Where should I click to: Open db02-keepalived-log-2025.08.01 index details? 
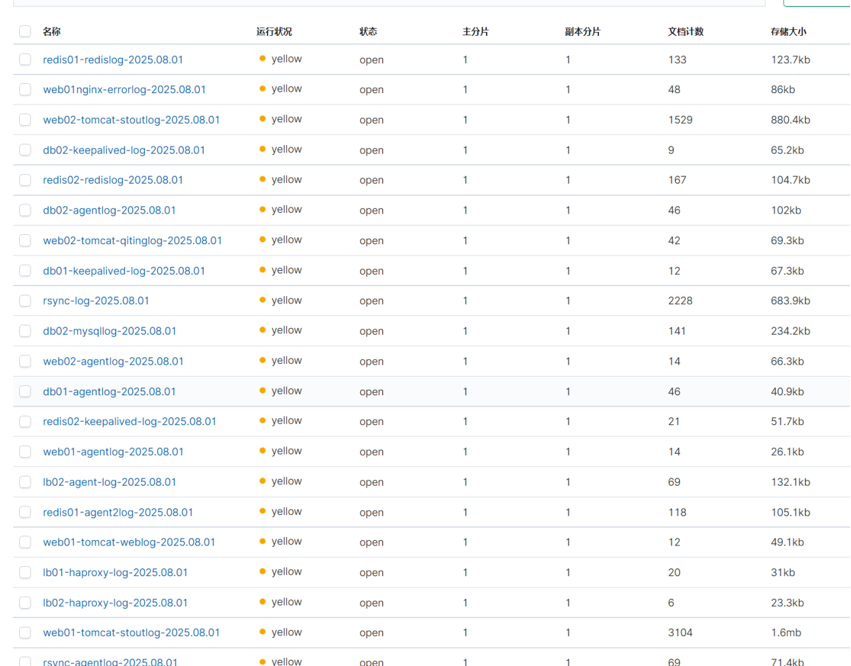[x=124, y=150]
